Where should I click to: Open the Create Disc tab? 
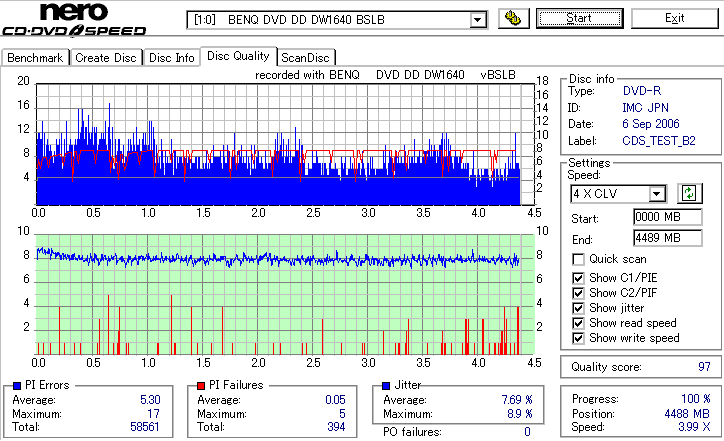click(106, 58)
